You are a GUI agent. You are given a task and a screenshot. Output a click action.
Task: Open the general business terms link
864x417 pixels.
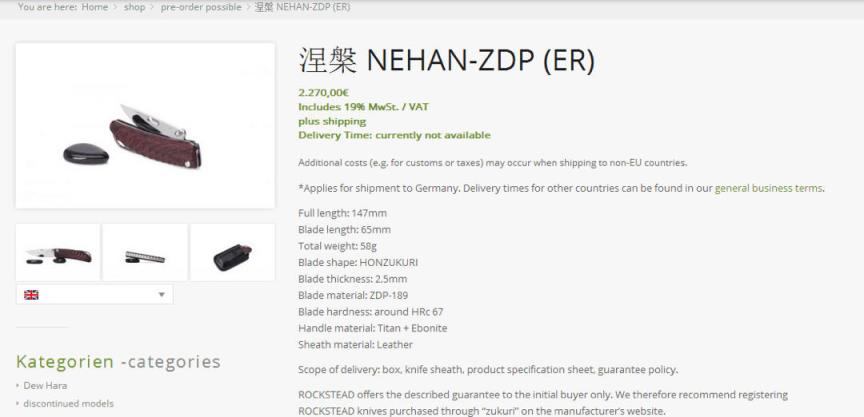pyautogui.click(x=768, y=188)
